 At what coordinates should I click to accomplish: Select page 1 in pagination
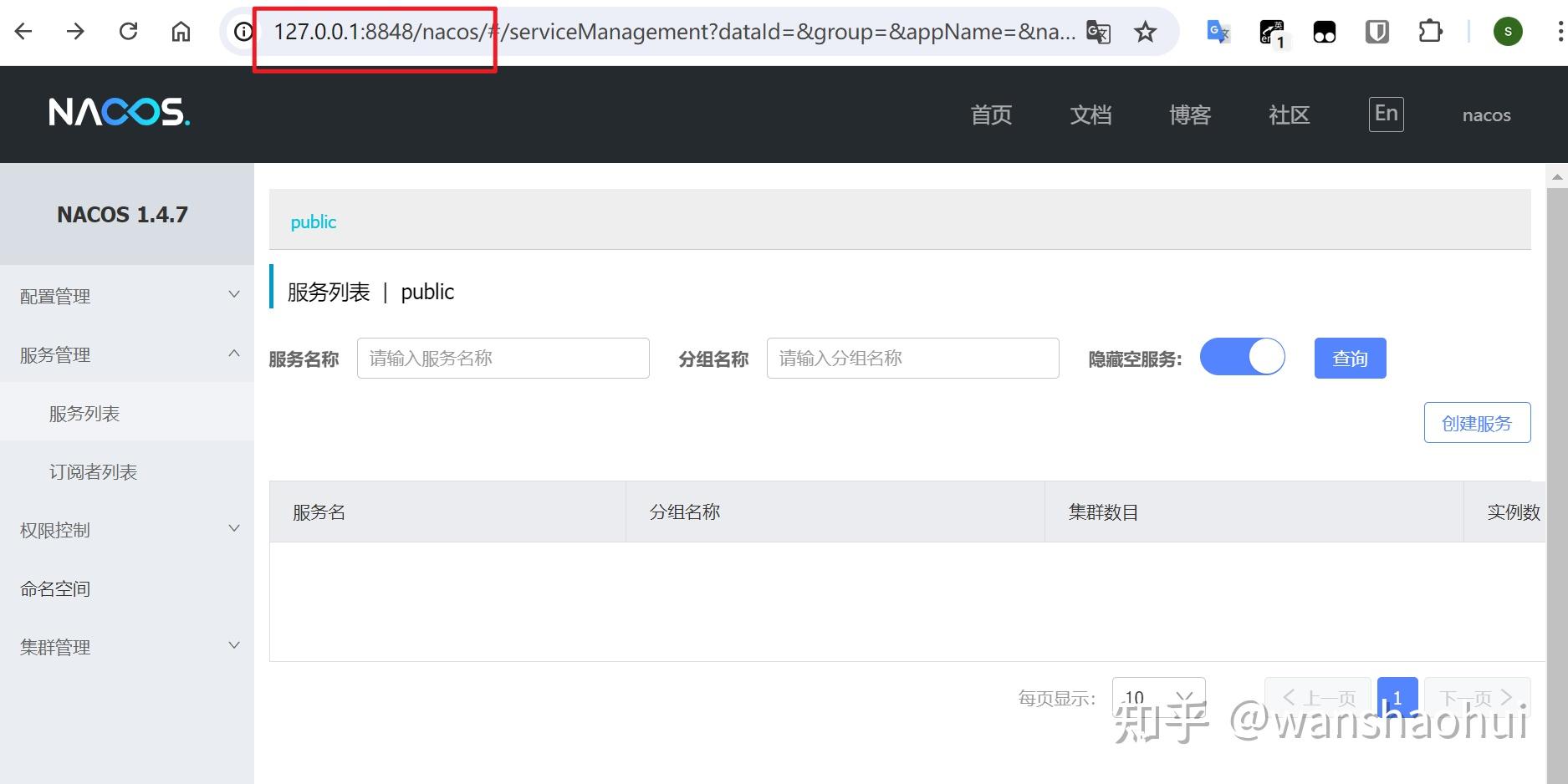[1397, 697]
